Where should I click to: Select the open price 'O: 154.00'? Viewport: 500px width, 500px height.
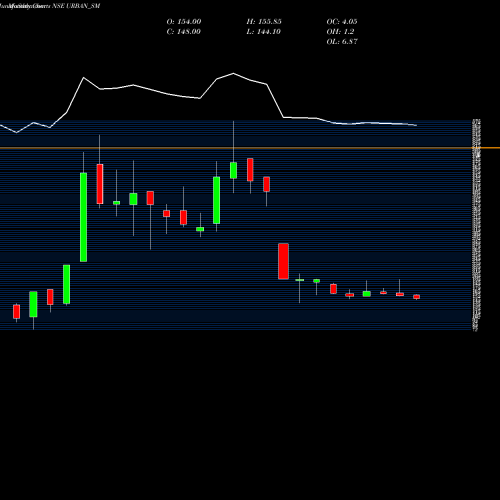[x=184, y=22]
